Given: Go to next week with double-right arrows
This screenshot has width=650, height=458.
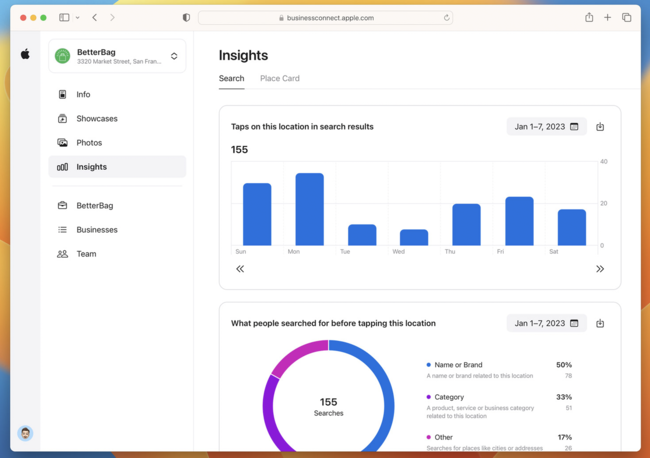Looking at the screenshot, I should (x=600, y=269).
